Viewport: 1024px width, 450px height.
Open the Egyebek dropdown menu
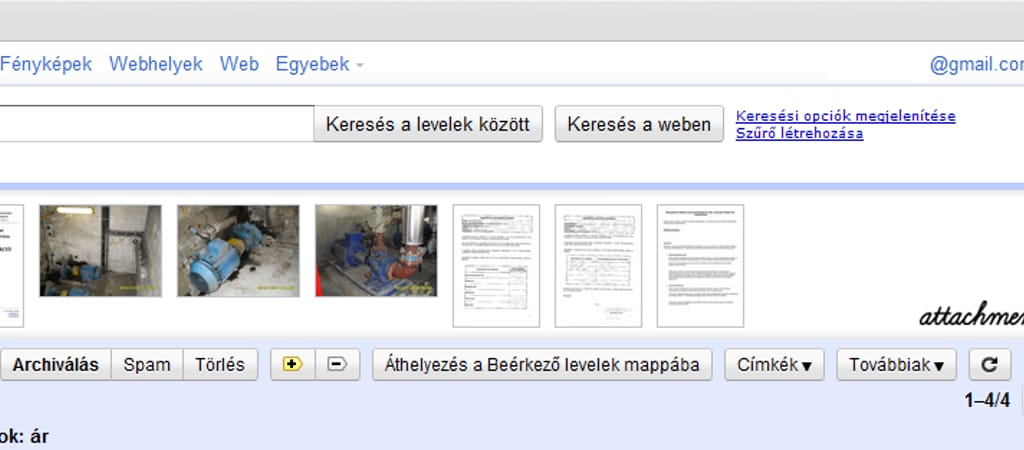(x=319, y=64)
